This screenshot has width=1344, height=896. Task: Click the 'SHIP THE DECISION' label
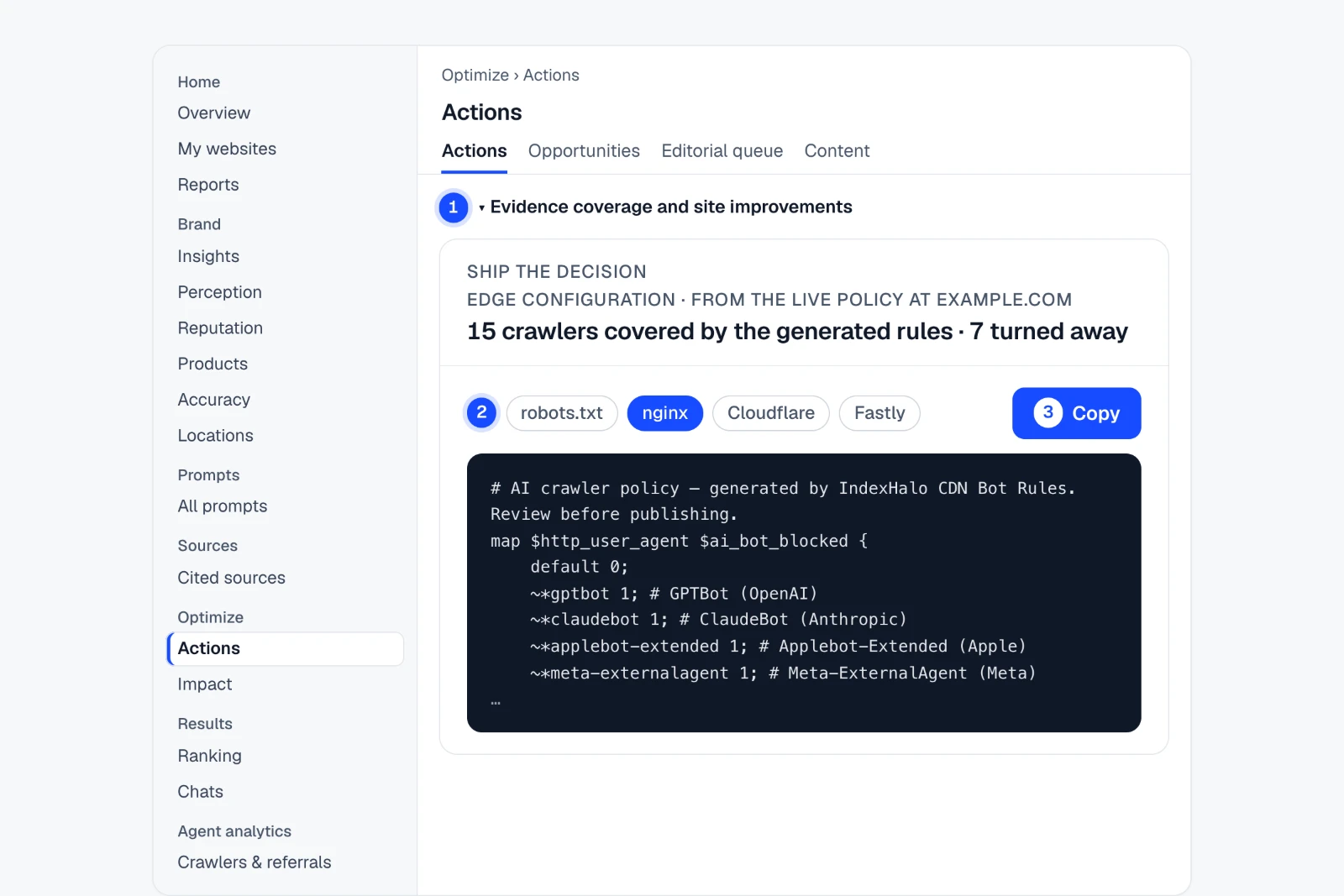tap(556, 272)
